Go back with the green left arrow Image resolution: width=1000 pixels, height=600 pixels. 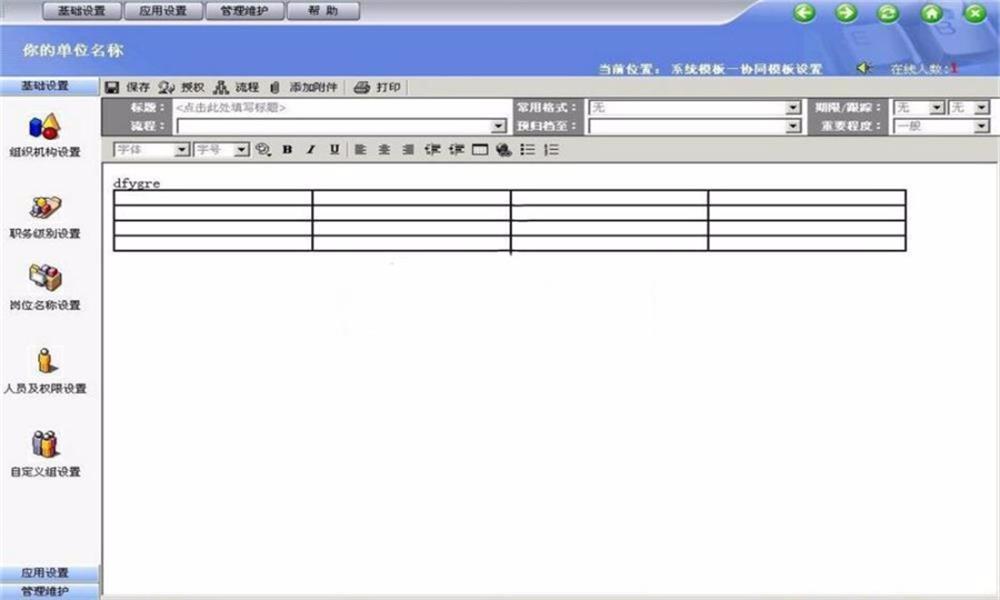[x=804, y=12]
